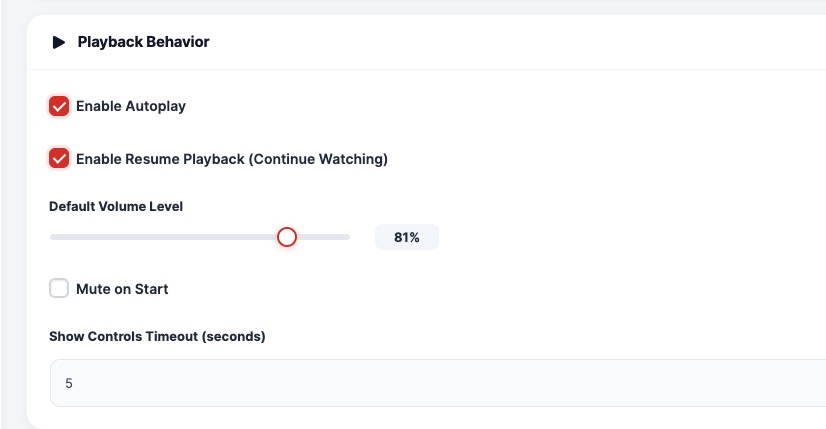The width and height of the screenshot is (826, 429).
Task: Click the value 5 in the timeout field
Action: tap(69, 383)
